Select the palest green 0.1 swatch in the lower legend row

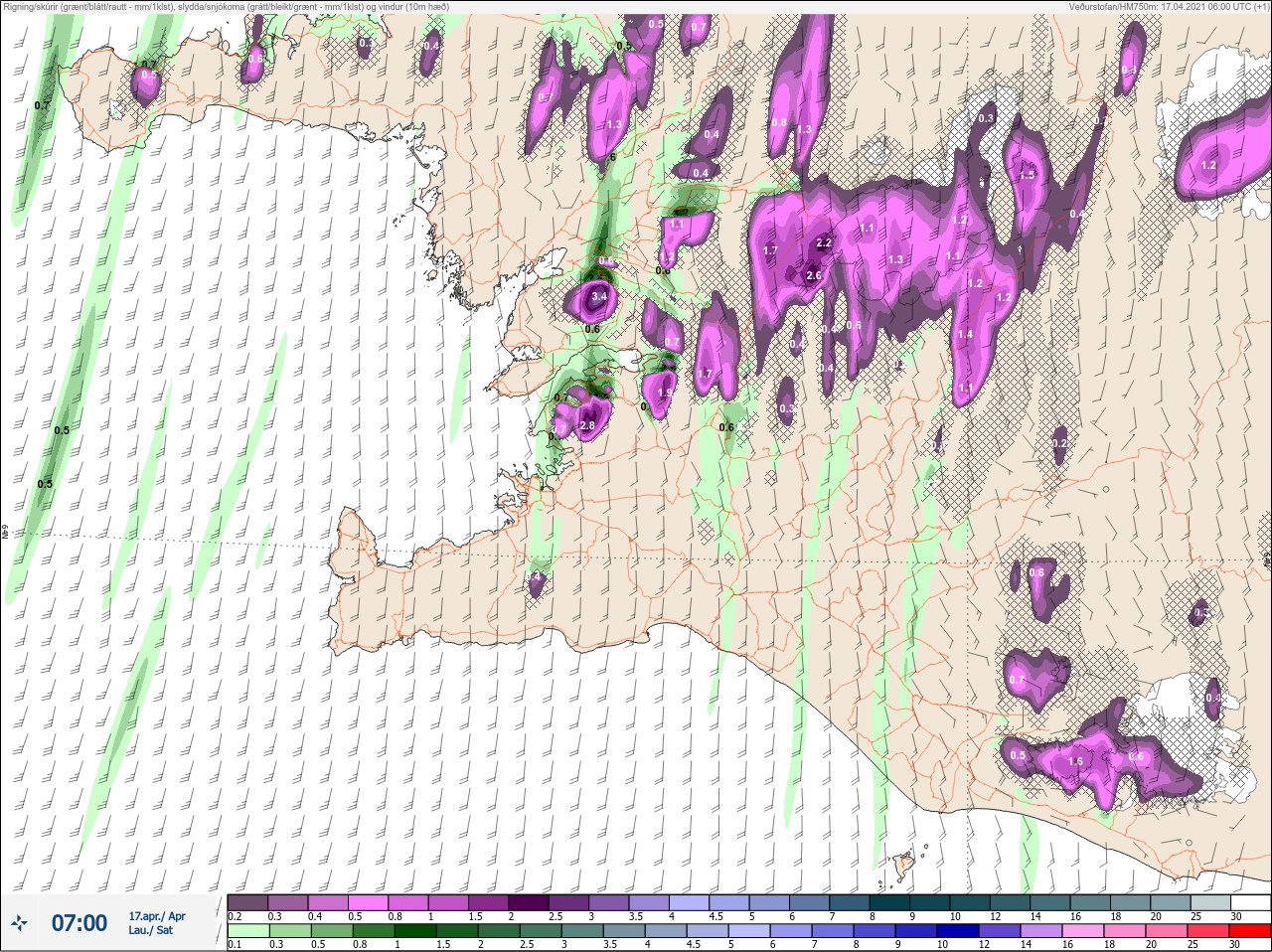[x=248, y=932]
